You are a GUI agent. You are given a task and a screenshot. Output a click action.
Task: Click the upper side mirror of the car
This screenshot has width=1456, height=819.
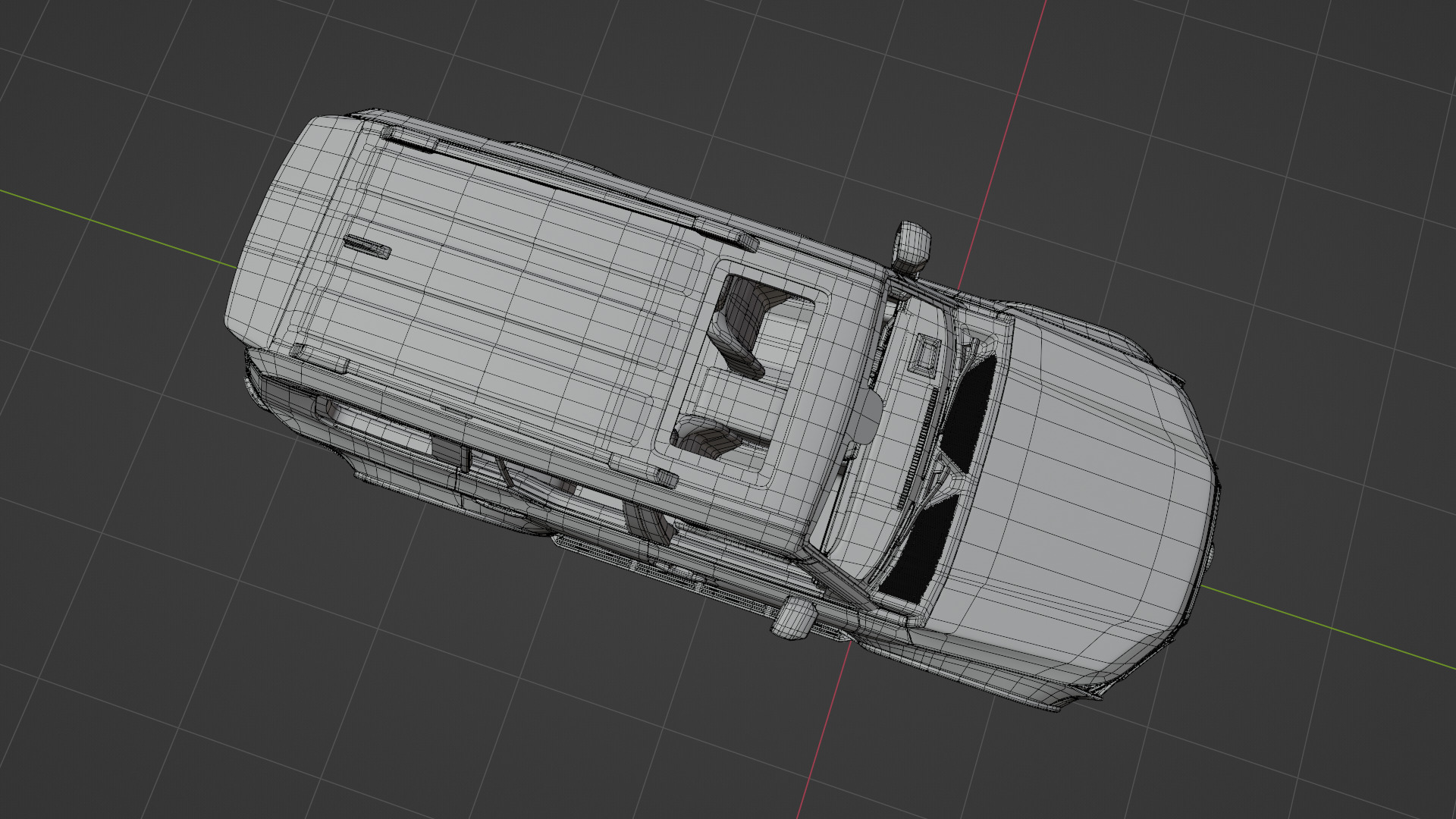point(912,246)
